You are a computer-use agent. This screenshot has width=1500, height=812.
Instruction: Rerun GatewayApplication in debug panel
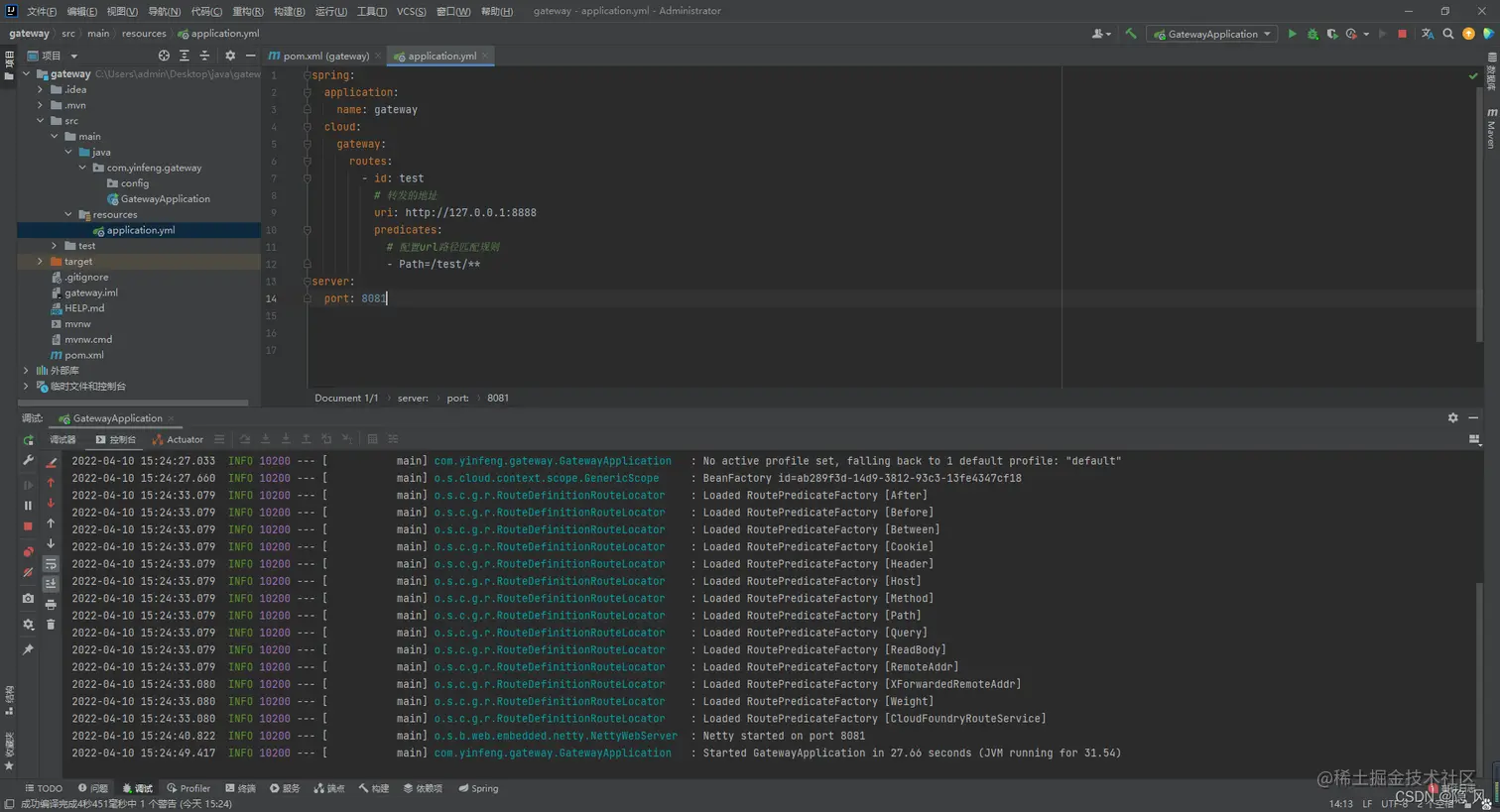point(28,440)
